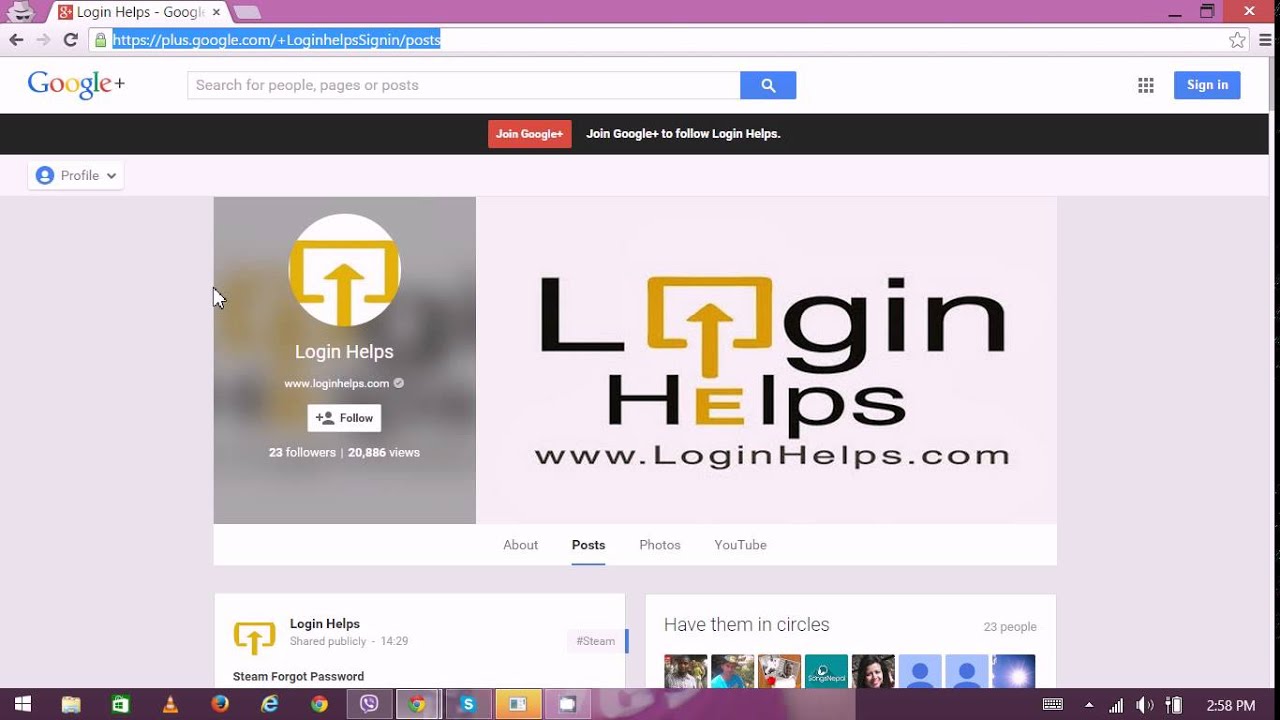
Task: Click the starburst avatar at row end
Action: (x=1014, y=671)
